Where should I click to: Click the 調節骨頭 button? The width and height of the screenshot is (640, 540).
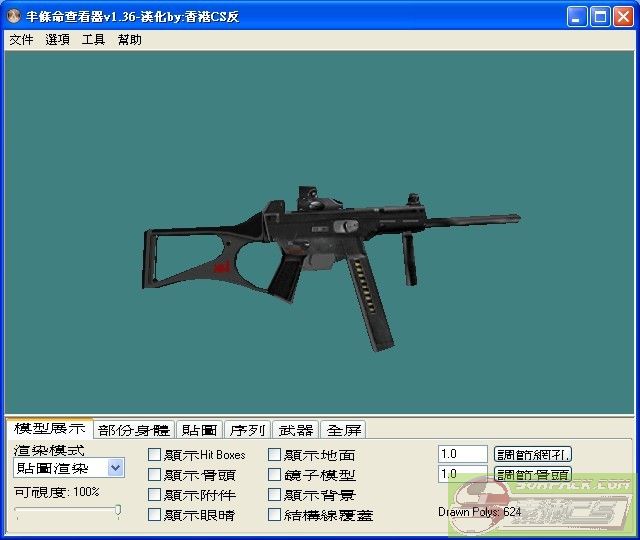[533, 475]
